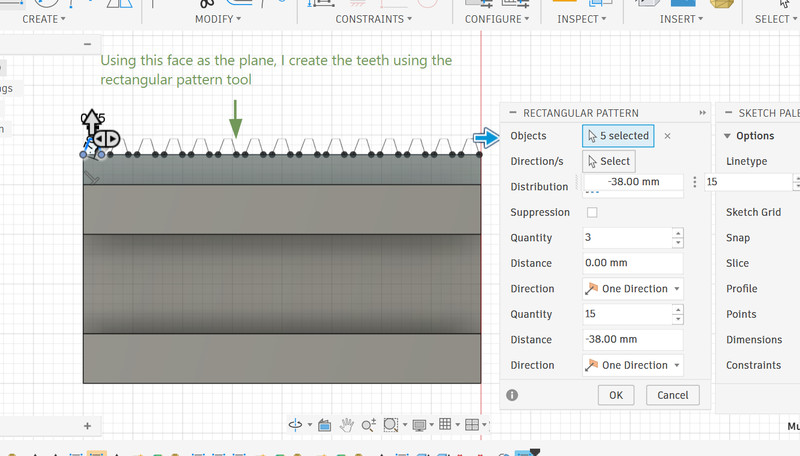Toggle the Suppression checkbox

(592, 212)
